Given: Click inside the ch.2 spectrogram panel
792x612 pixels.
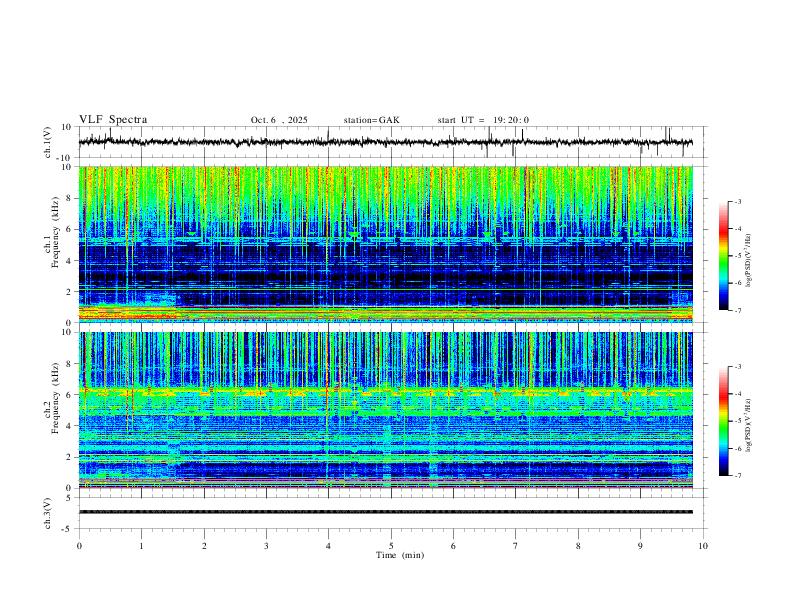Looking at the screenshot, I should pos(385,410).
